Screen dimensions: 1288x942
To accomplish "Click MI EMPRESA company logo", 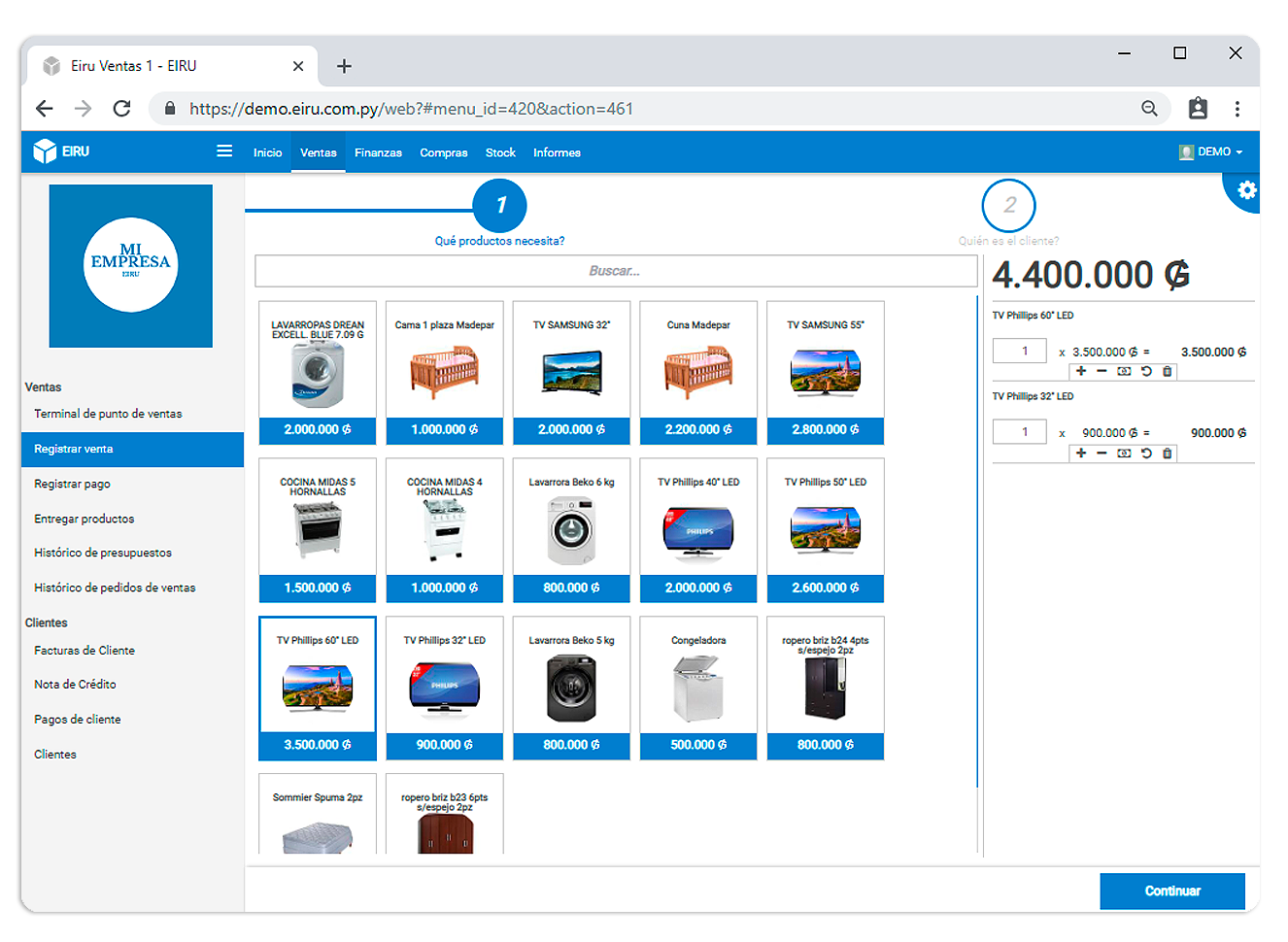I will tap(131, 265).
